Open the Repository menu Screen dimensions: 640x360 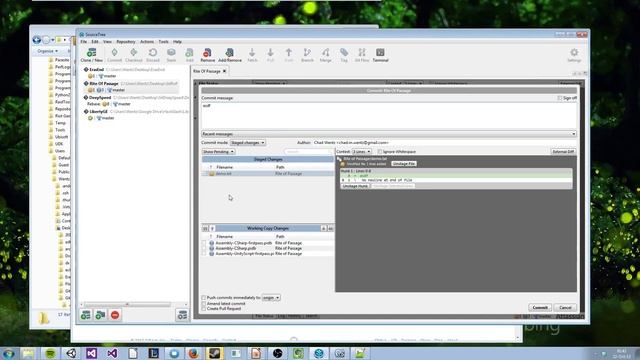126,42
